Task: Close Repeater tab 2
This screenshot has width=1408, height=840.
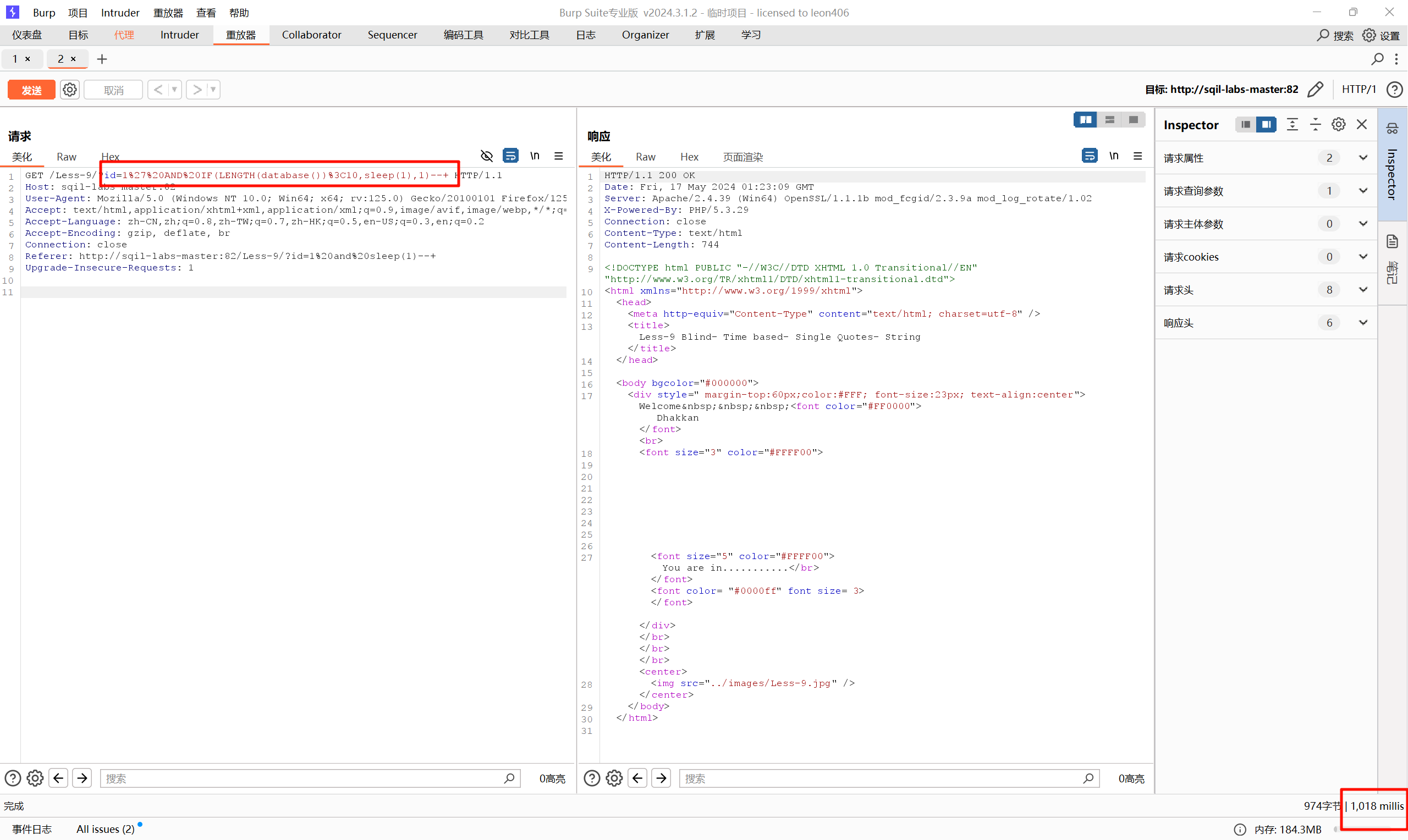Action: tap(73, 59)
